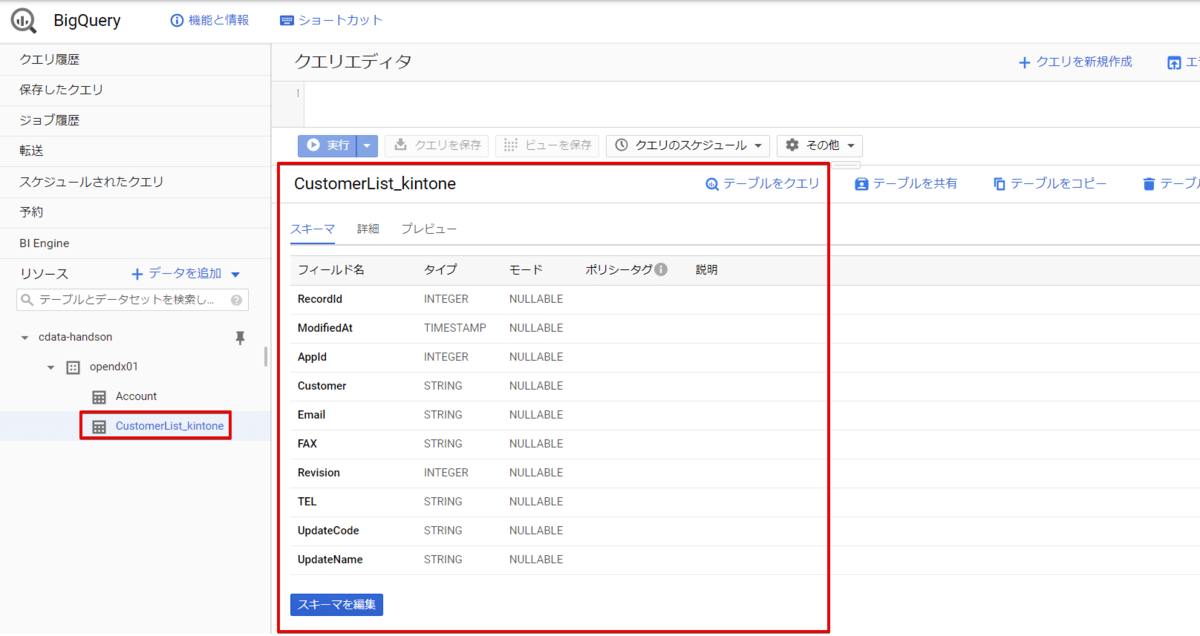1200x636 pixels.
Task: Open the dropdown arrow next to 実行
Action: tap(367, 145)
